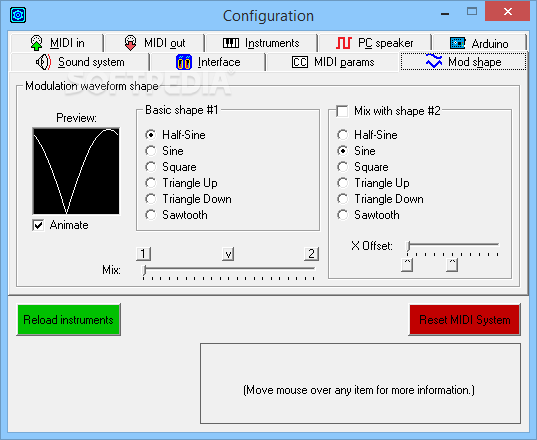This screenshot has width=537, height=440.
Task: Pick Triangle Down in Basic shape #1
Action: (x=188, y=199)
